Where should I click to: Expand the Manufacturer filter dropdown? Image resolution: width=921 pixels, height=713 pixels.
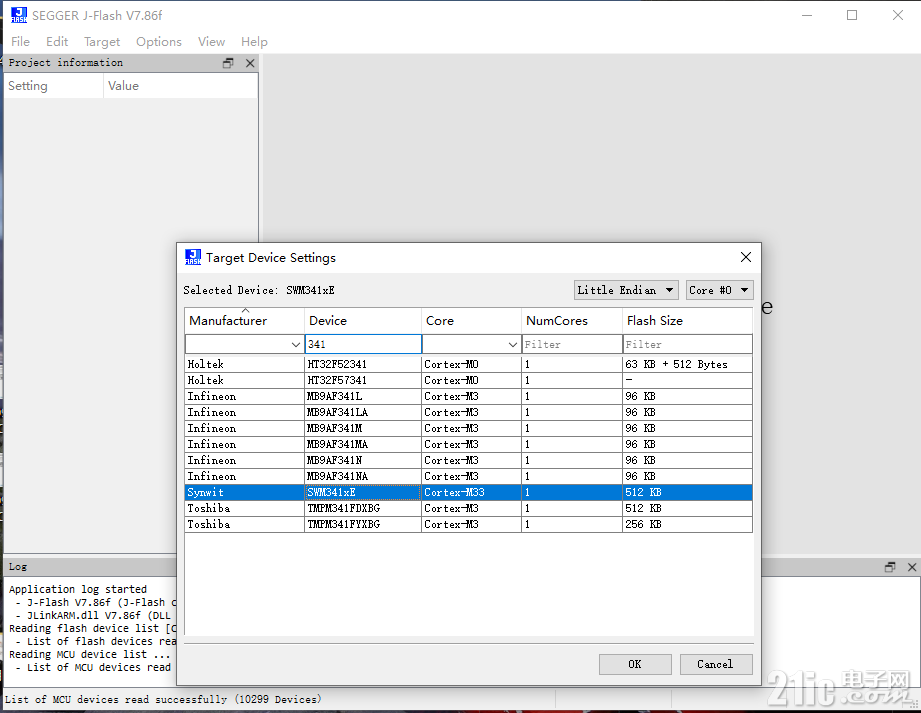295,345
